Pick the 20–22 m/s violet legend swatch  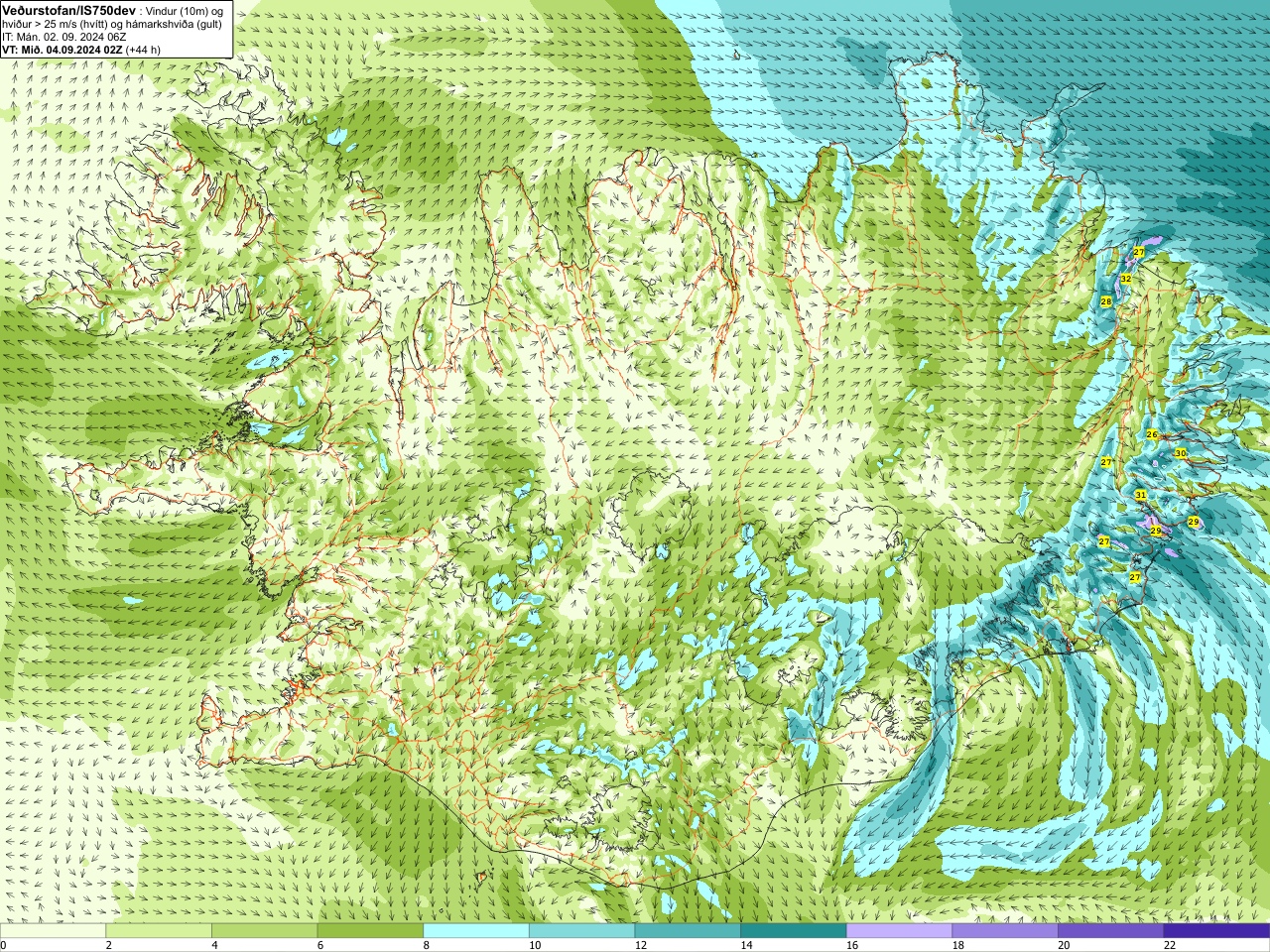(x=1110, y=931)
